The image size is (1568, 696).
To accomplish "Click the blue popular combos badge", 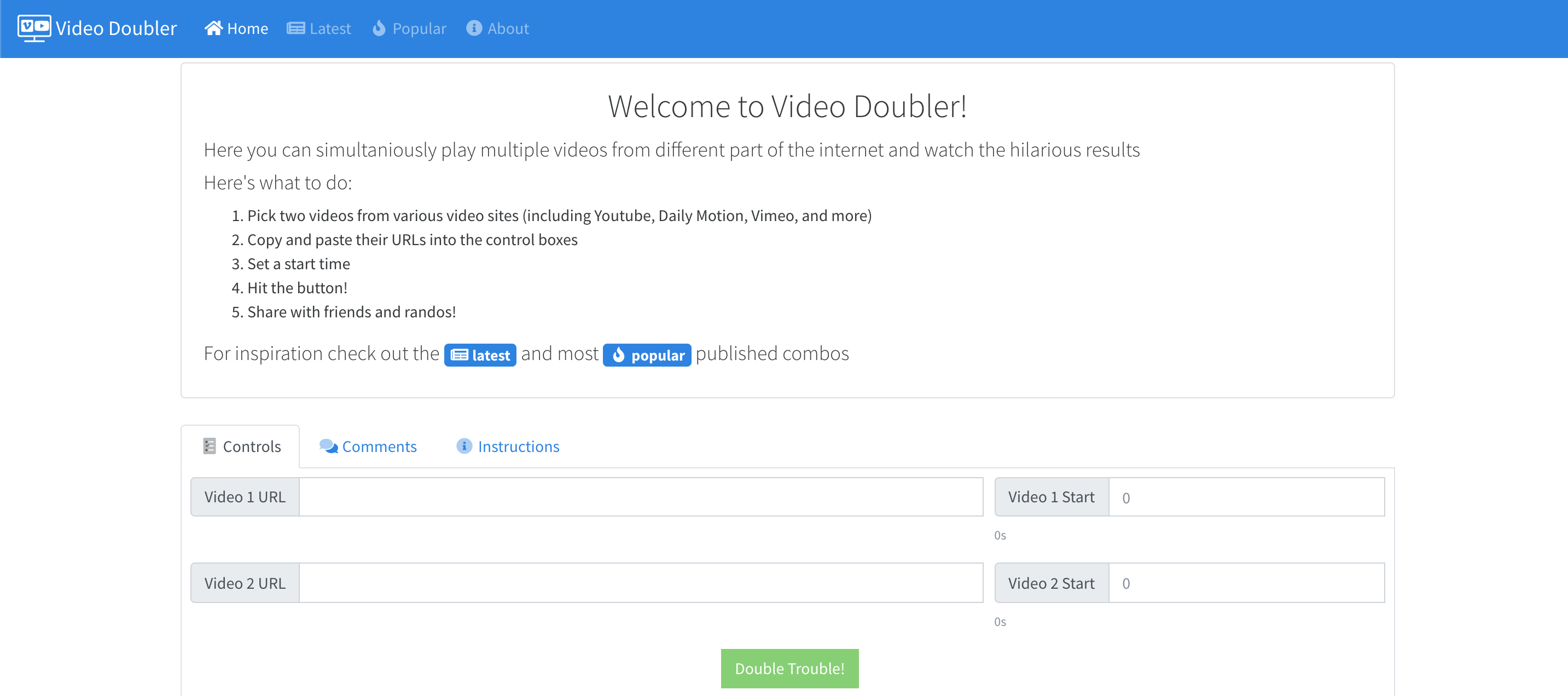I will tap(647, 355).
